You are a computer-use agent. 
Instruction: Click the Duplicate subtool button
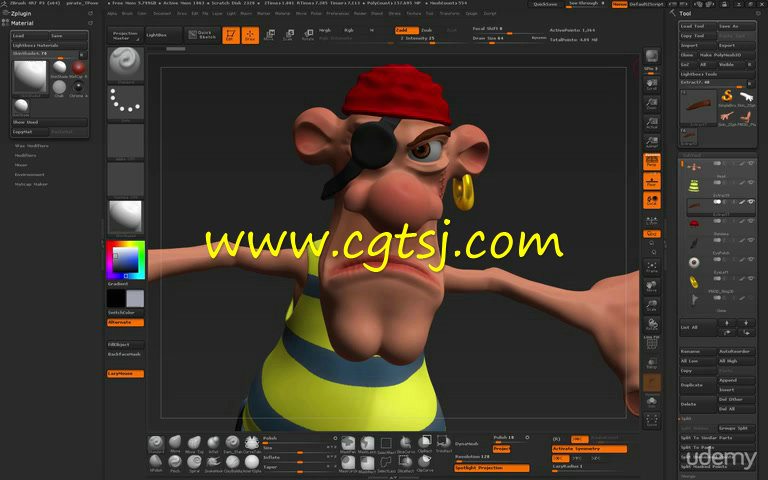pos(698,385)
